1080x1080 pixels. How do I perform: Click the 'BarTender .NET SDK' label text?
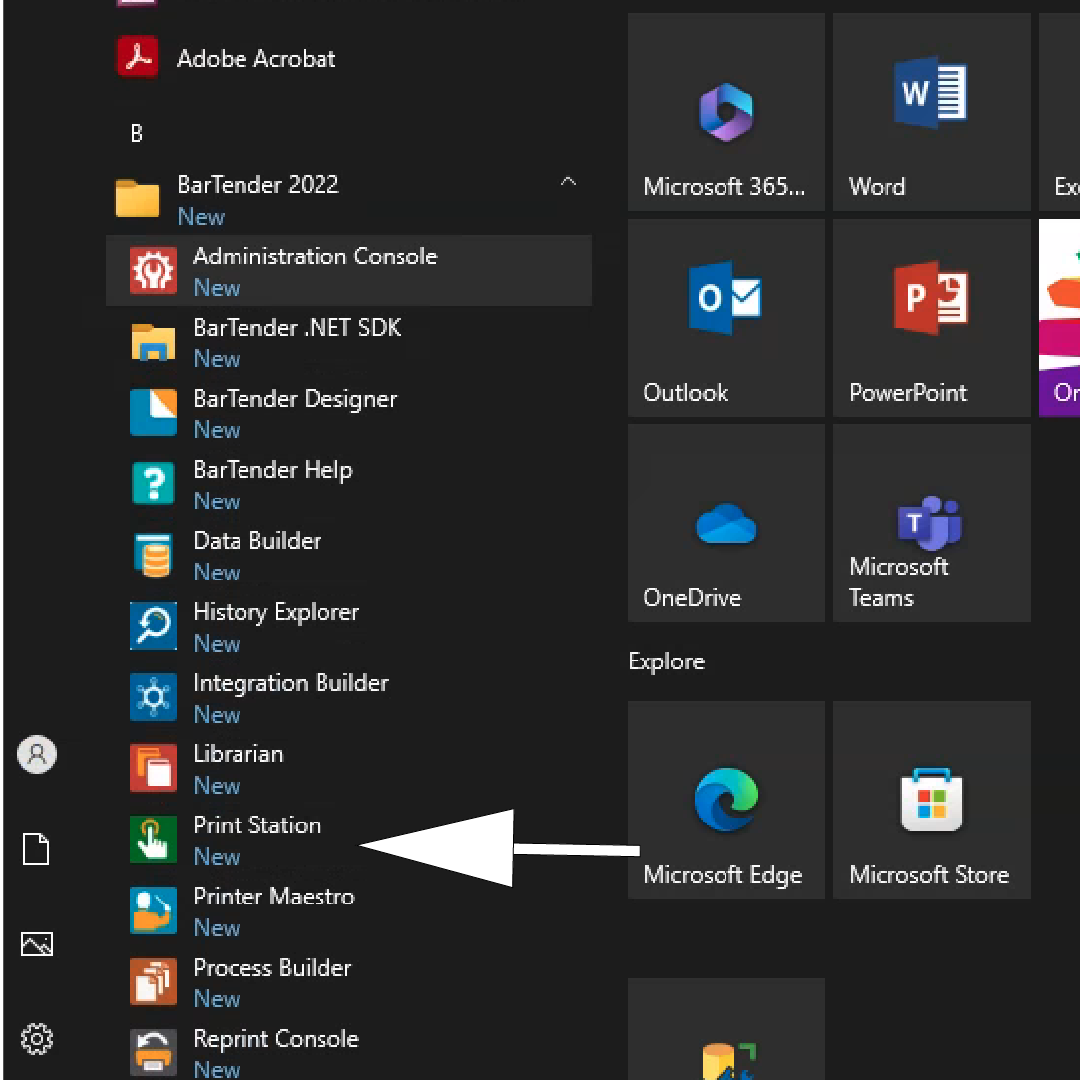[298, 328]
